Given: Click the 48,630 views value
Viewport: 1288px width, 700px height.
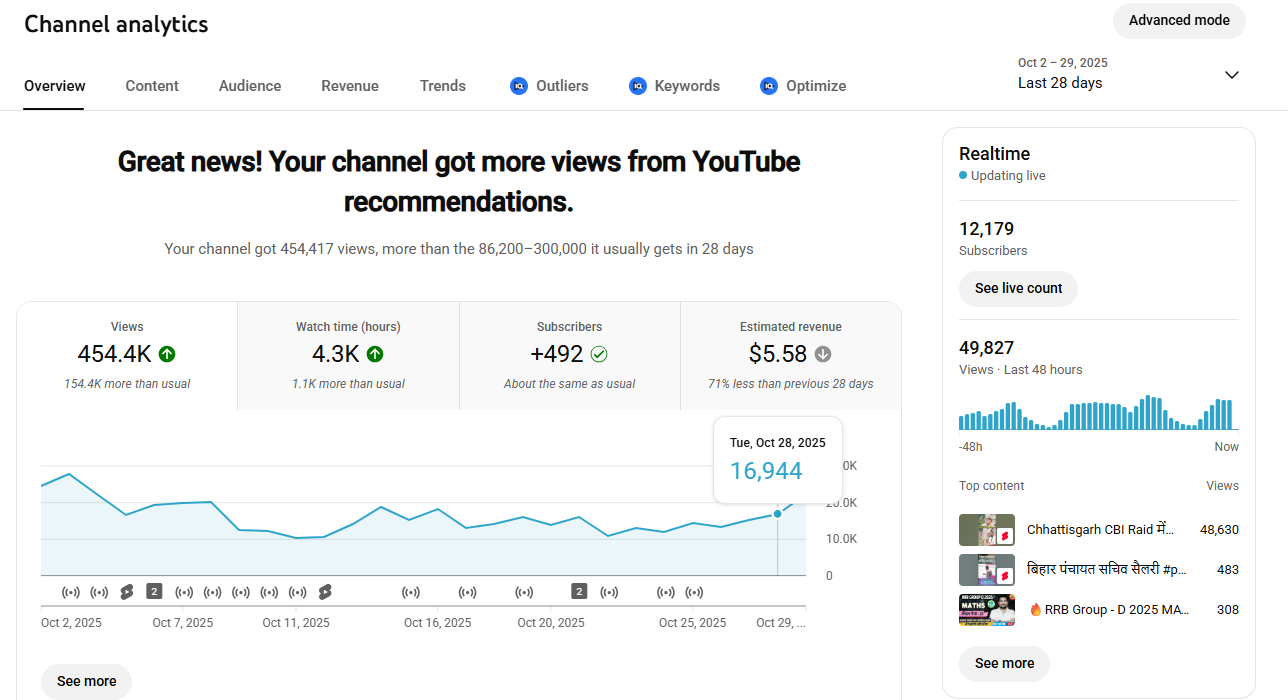Looking at the screenshot, I should [1219, 530].
